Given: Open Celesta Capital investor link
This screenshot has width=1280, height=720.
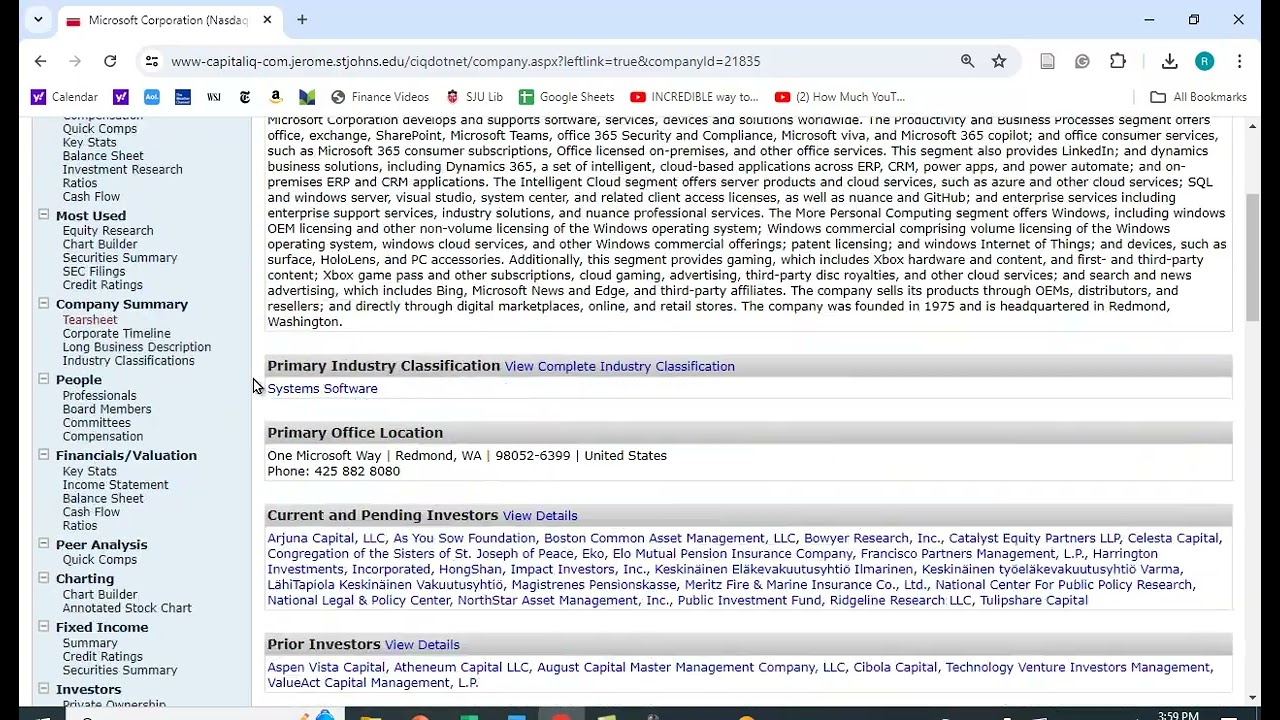Looking at the screenshot, I should 1173,538.
